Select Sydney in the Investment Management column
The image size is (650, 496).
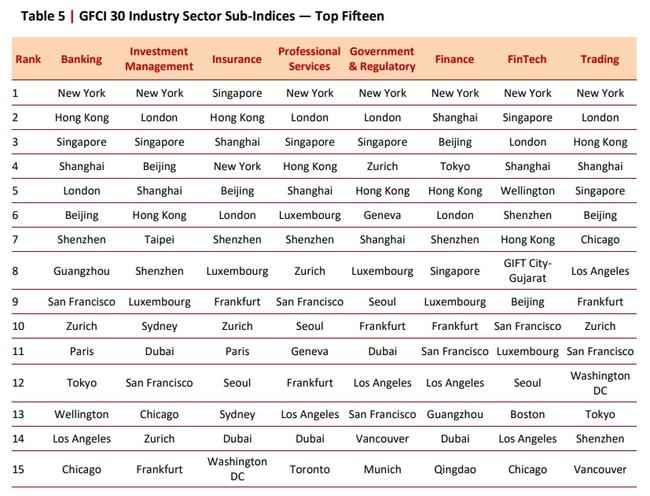pos(159,326)
